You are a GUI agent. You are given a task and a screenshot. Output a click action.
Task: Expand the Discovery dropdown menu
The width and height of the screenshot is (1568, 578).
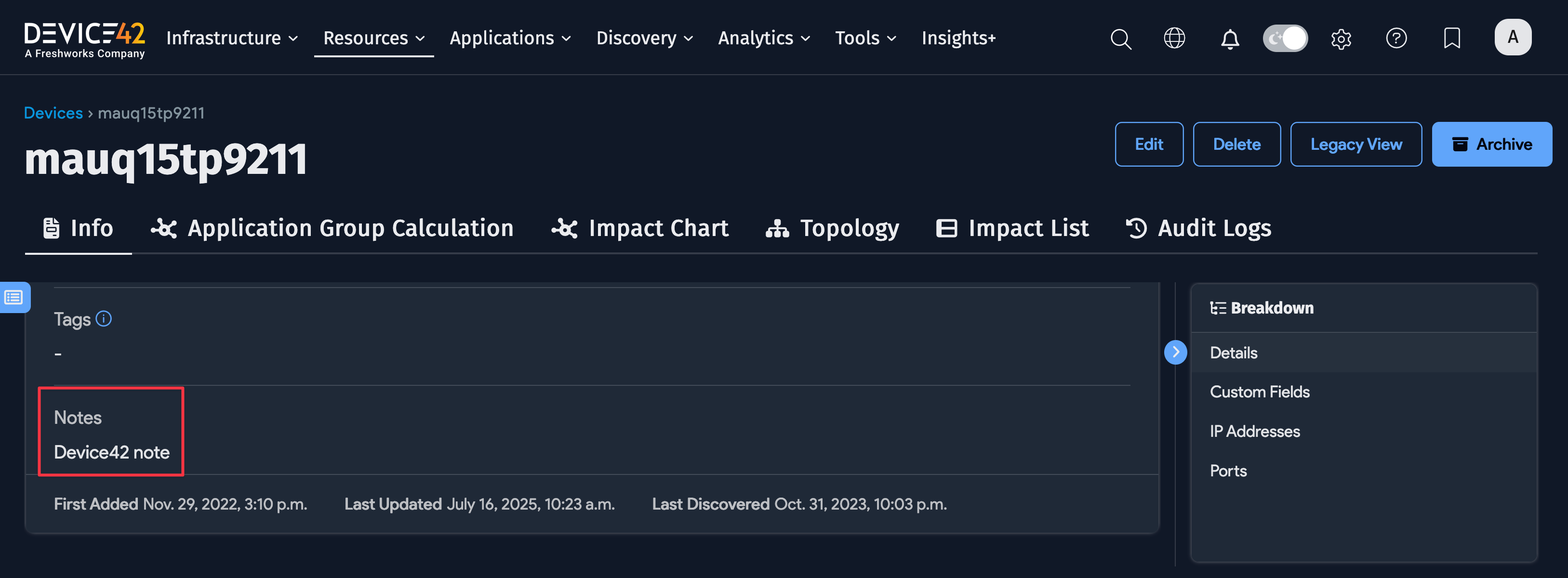click(x=644, y=39)
